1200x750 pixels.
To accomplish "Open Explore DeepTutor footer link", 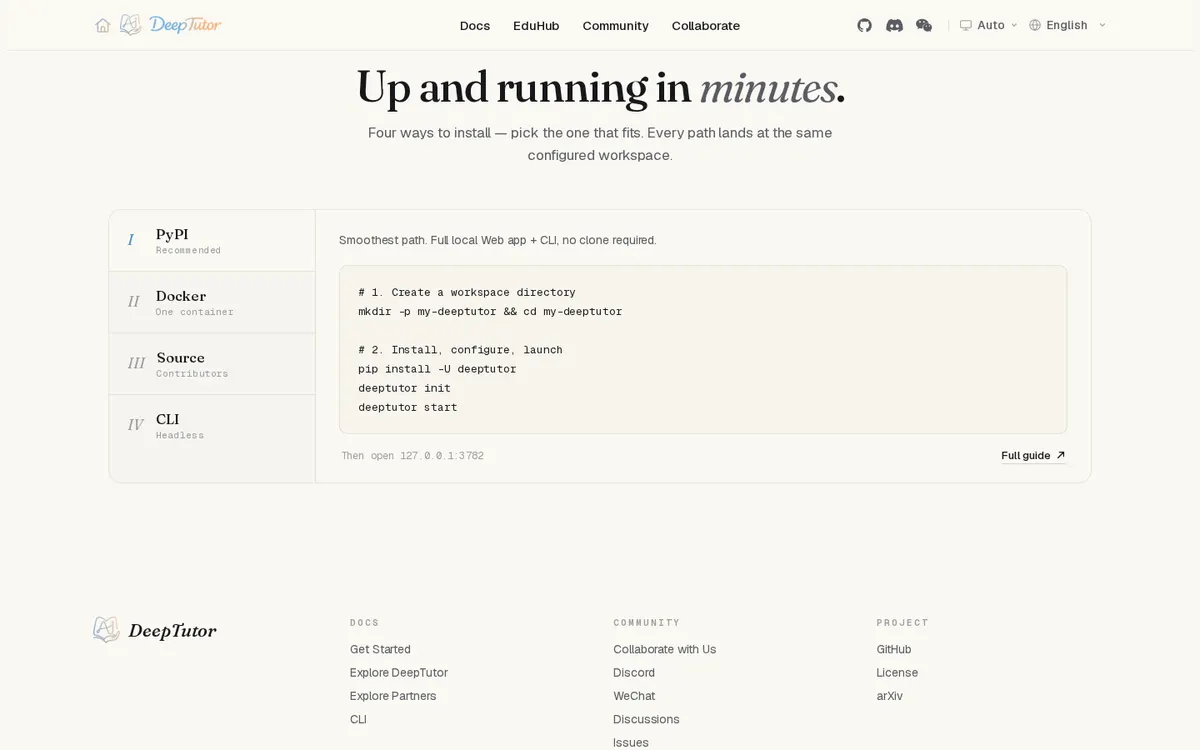I will [399, 673].
